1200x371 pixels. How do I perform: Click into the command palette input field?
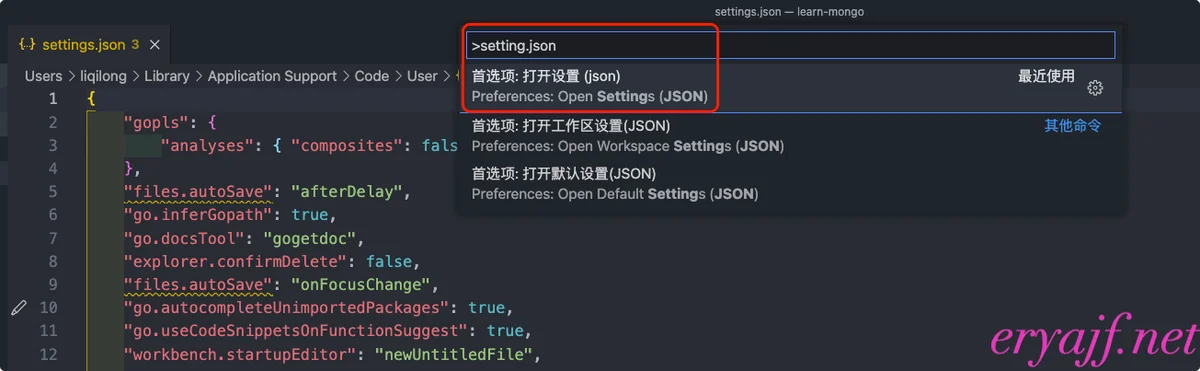[x=790, y=45]
